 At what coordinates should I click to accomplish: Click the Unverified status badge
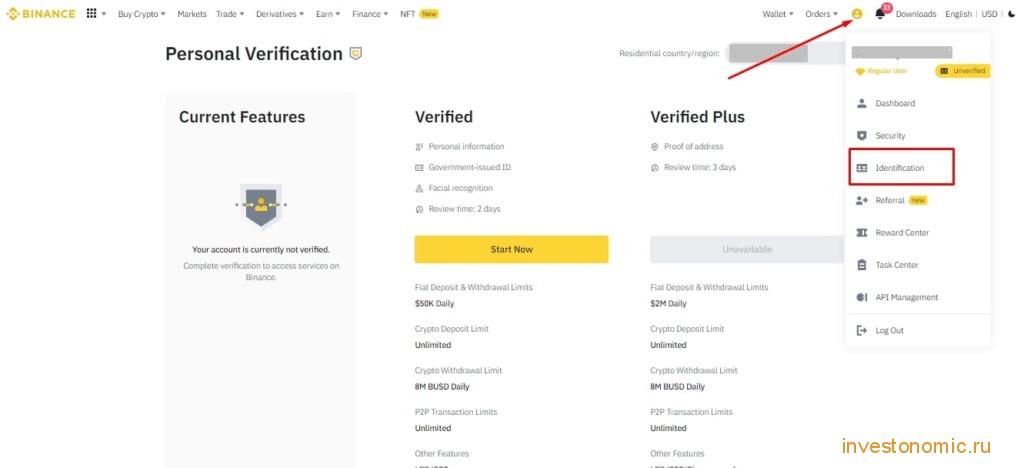pos(963,70)
